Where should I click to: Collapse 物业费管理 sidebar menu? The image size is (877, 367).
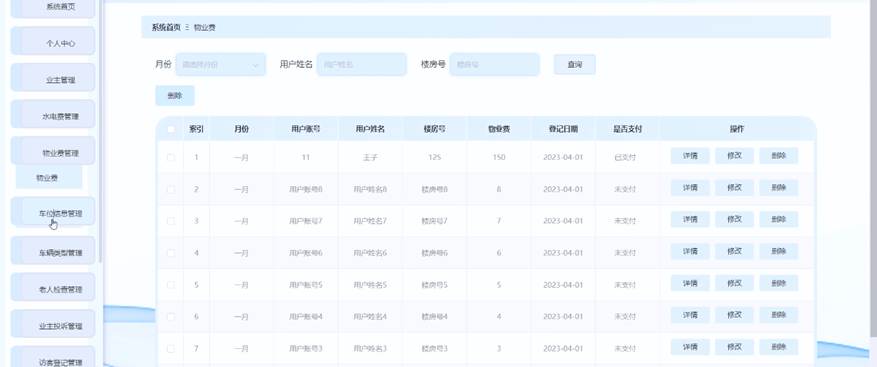[x=53, y=151]
